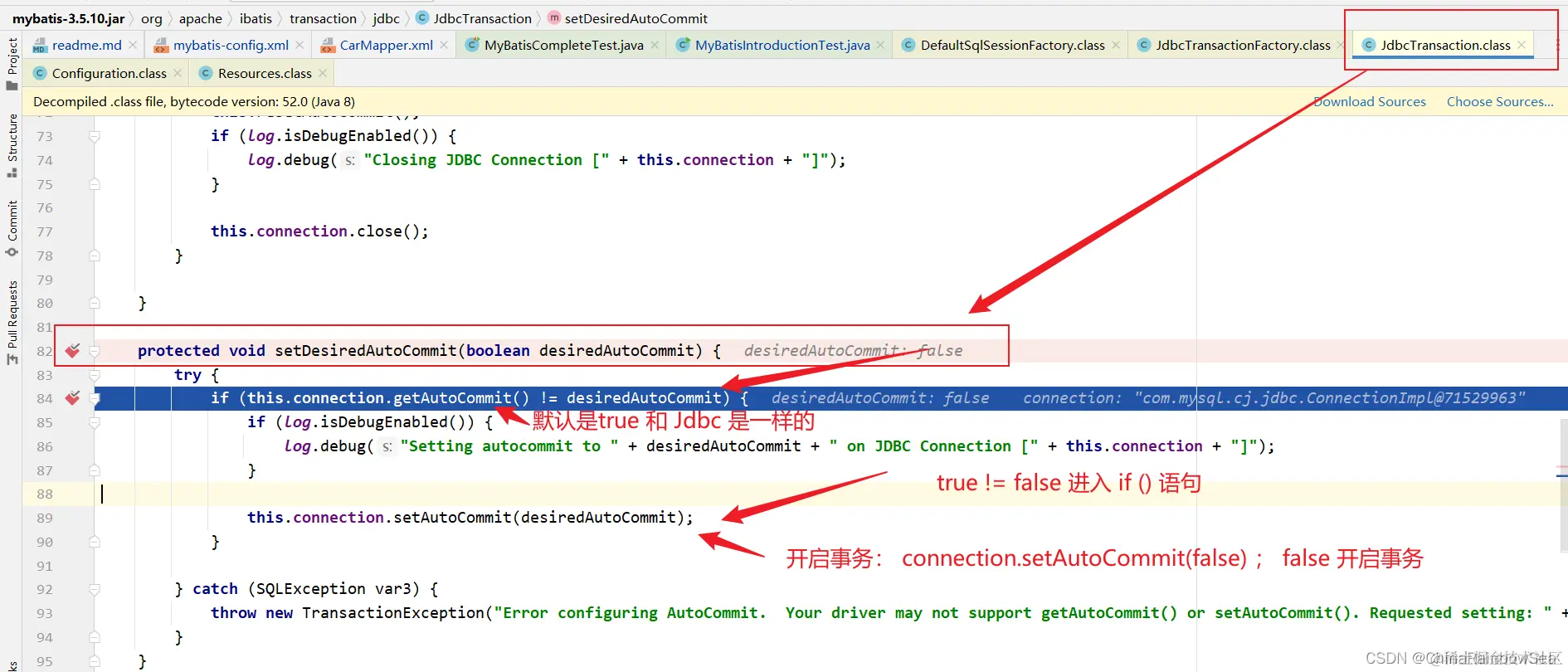
Task: Open MyBatisIntroductionTest.java tab
Action: coord(782,45)
